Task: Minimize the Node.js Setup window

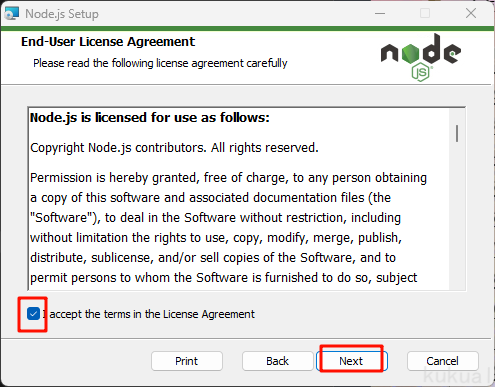Action: pos(380,14)
